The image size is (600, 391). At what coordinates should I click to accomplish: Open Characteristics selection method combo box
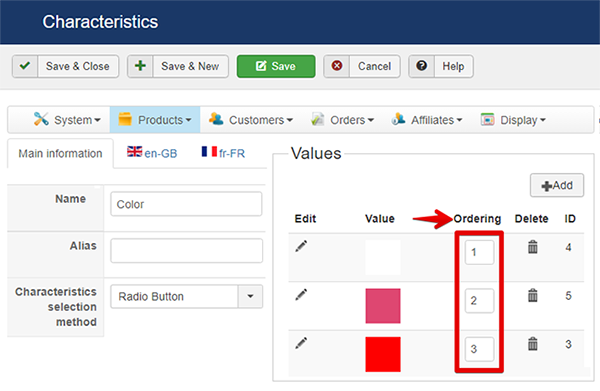[x=186, y=297]
